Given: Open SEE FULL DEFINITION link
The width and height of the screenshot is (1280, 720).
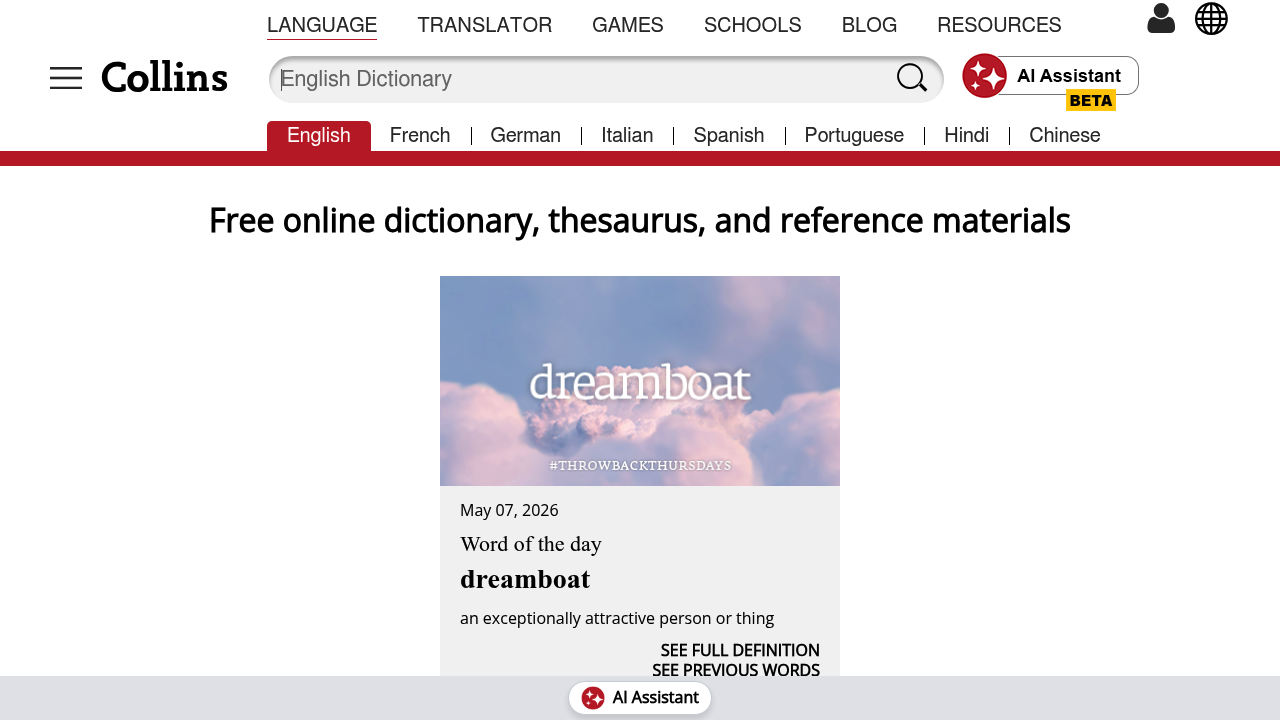Looking at the screenshot, I should [740, 651].
